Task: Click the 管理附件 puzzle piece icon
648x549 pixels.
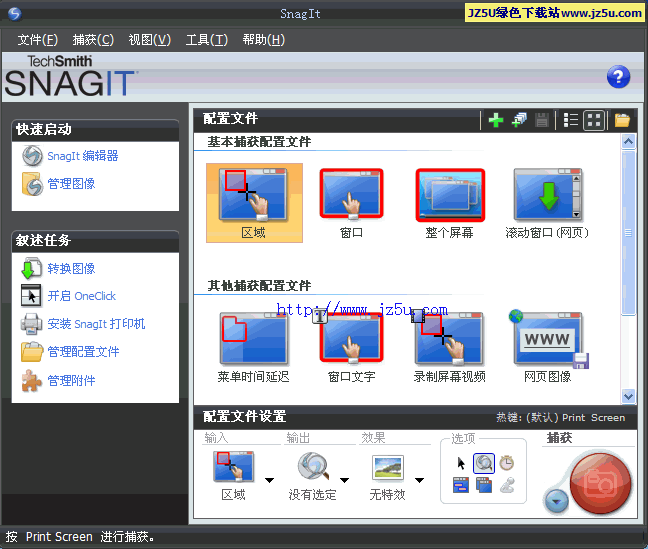Action: 32,380
